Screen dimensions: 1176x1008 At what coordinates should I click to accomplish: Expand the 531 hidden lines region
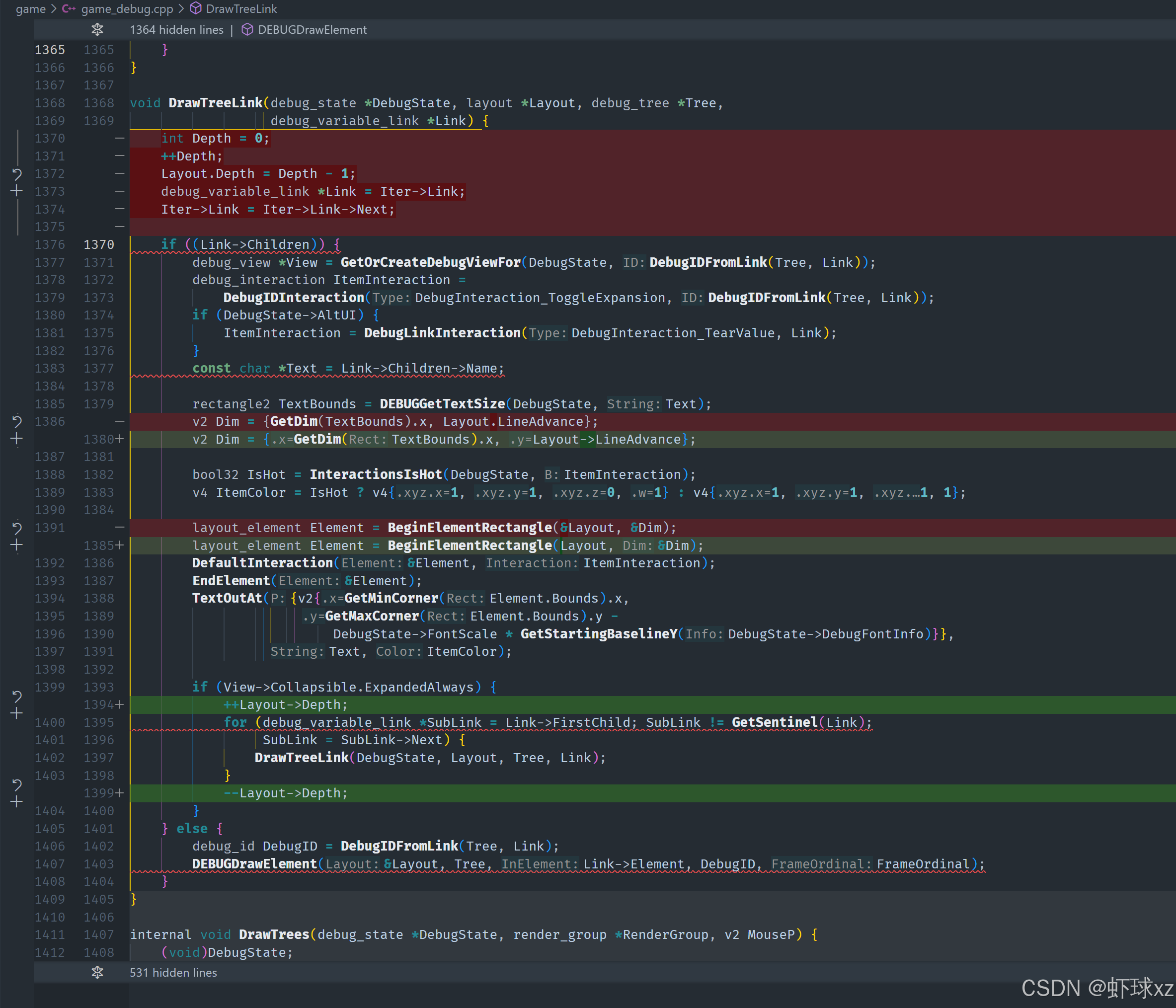(x=97, y=972)
